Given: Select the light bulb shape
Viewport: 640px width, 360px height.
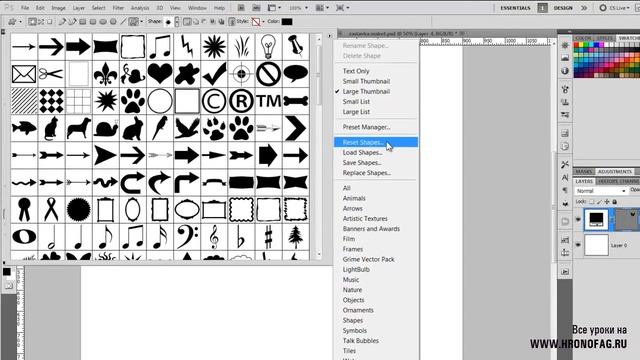Looking at the screenshot, I should 268,47.
